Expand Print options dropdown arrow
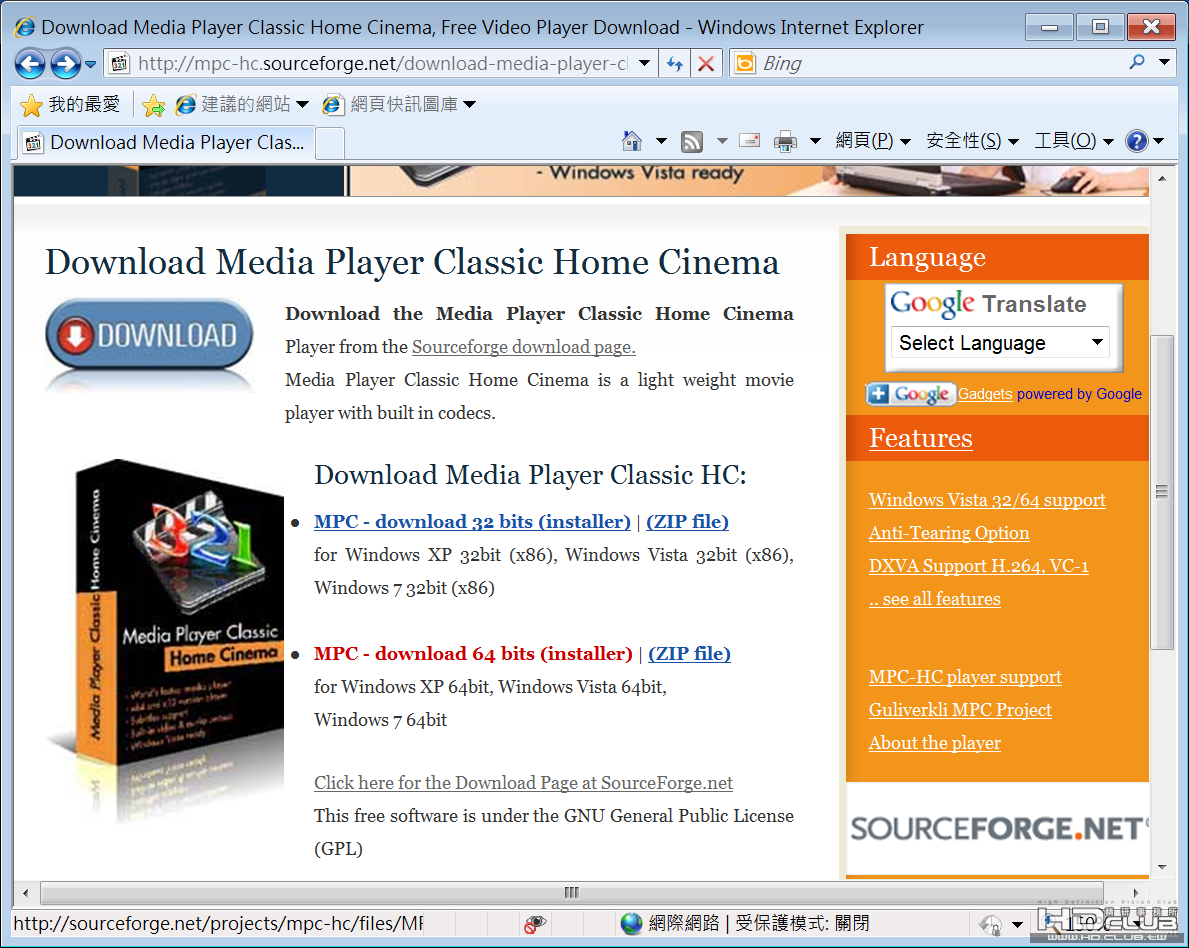Image resolution: width=1189 pixels, height=948 pixels. click(x=815, y=141)
